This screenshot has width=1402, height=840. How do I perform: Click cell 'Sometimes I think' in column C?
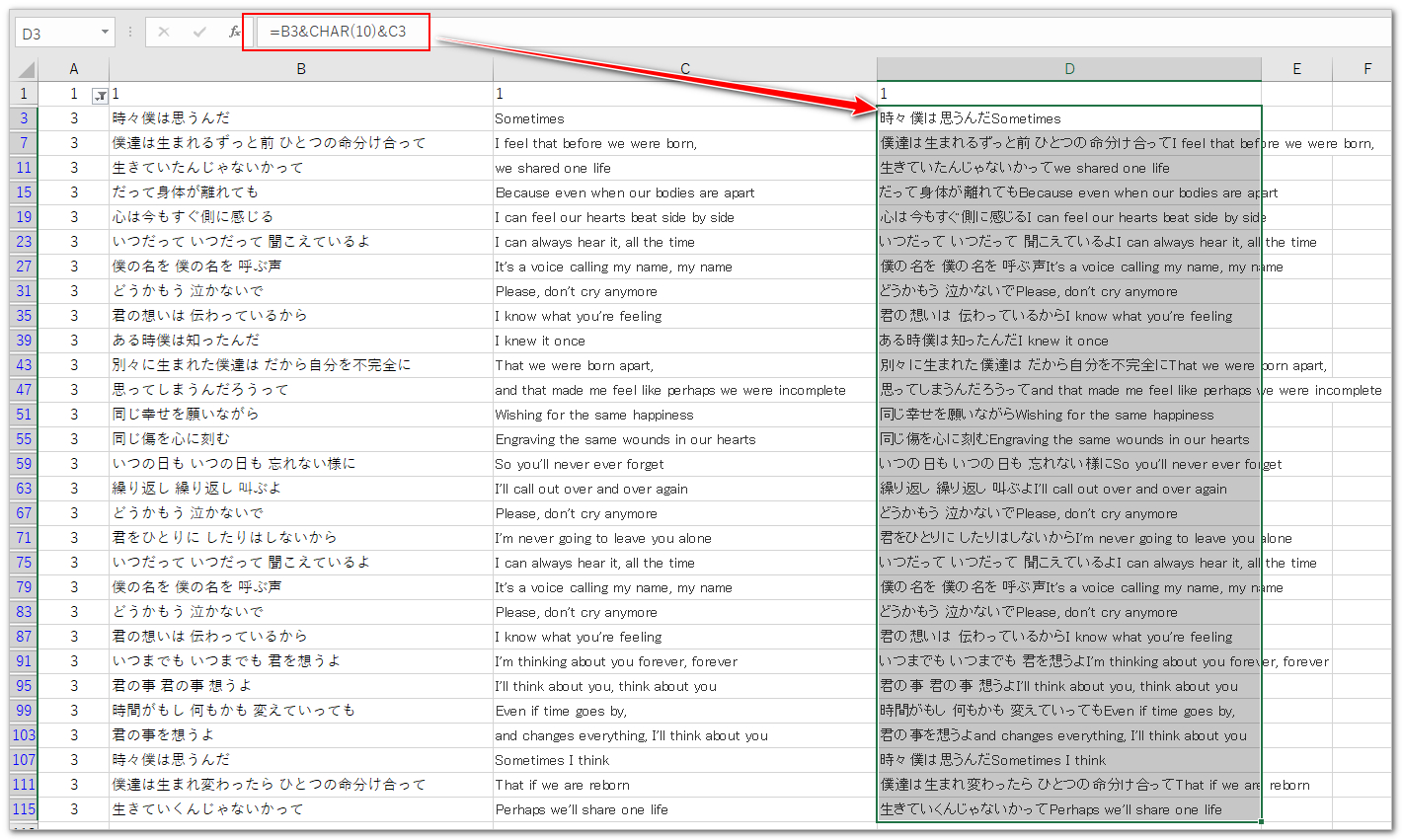tap(685, 760)
